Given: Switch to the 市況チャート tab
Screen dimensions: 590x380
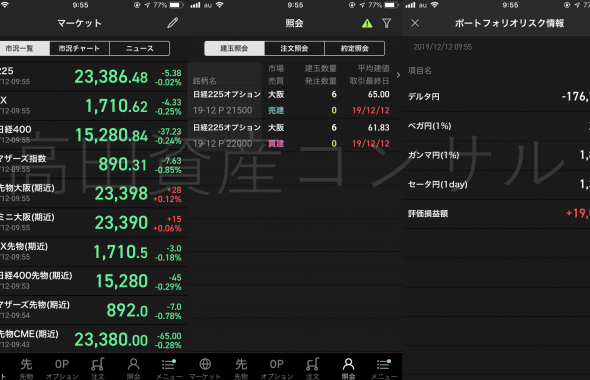Looking at the screenshot, I should point(79,48).
